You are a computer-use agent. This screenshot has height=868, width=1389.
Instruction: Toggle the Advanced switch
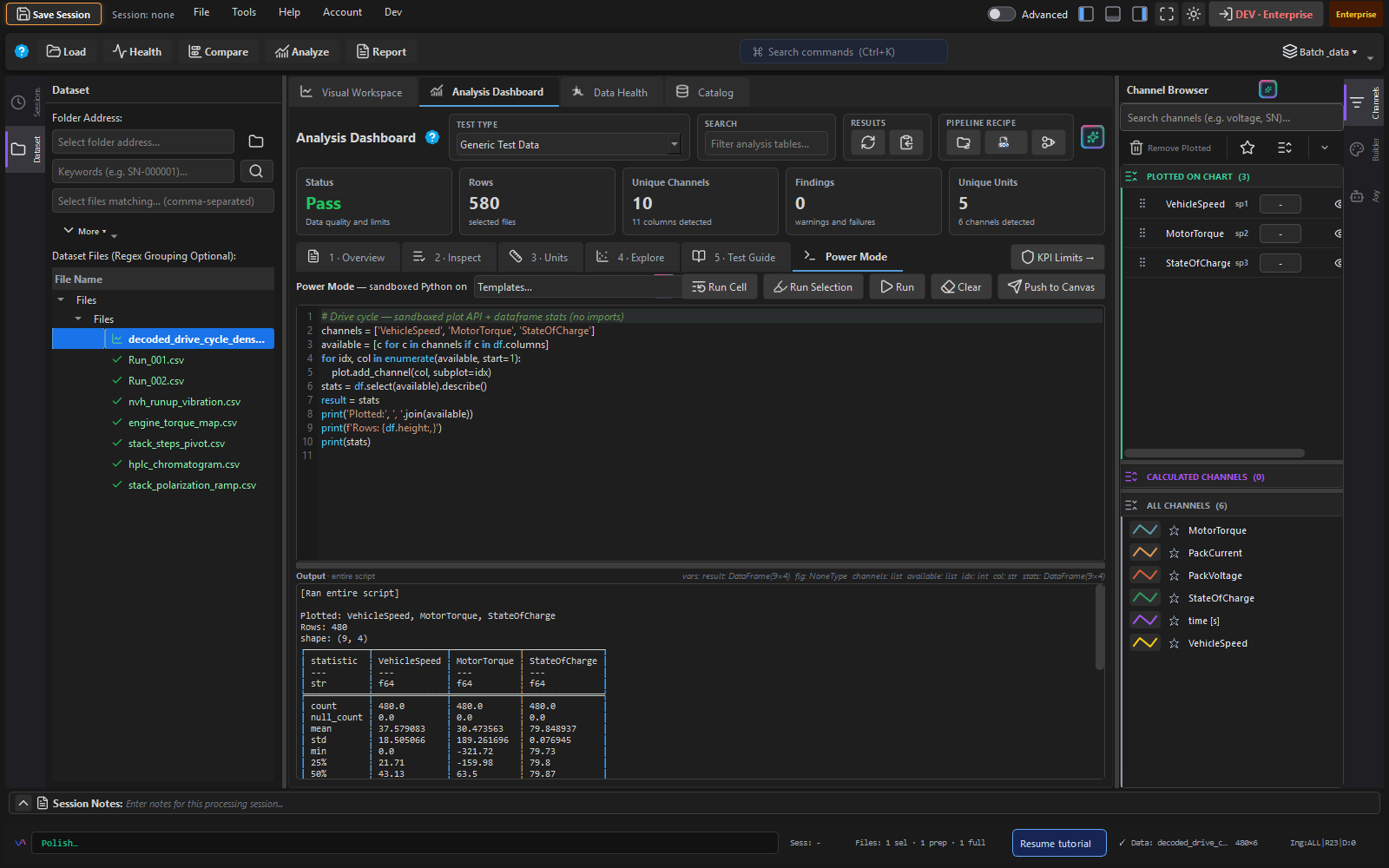point(1001,14)
